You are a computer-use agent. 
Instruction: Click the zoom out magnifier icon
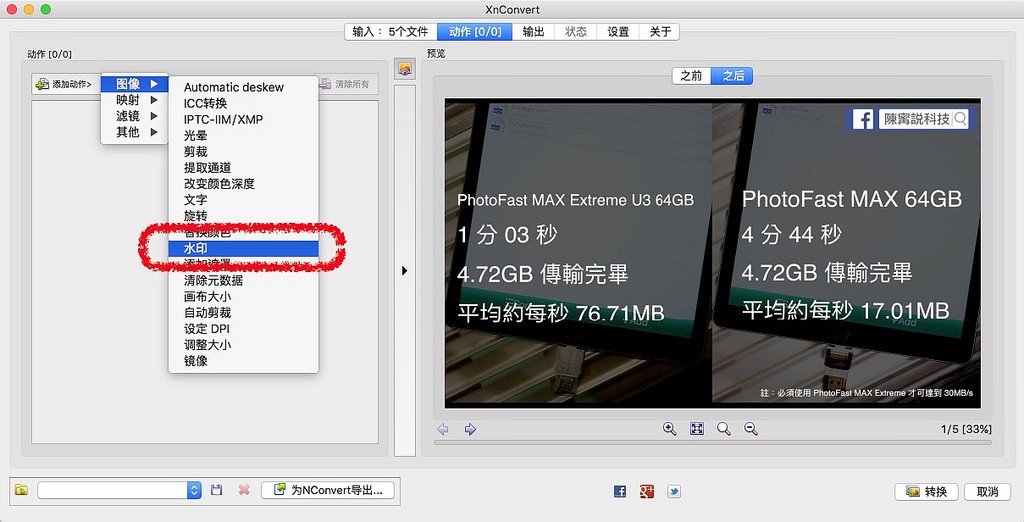(751, 429)
